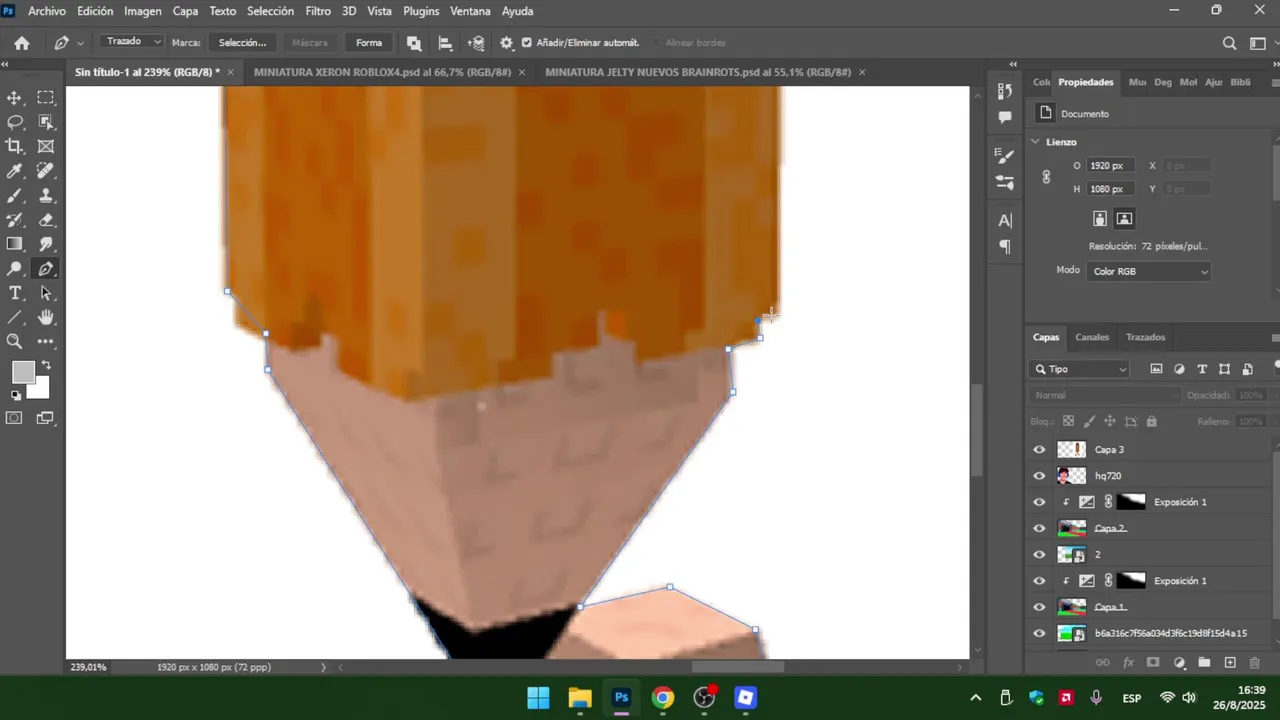Select the Zoom magnifier tool
The width and height of the screenshot is (1280, 720).
pyautogui.click(x=15, y=342)
